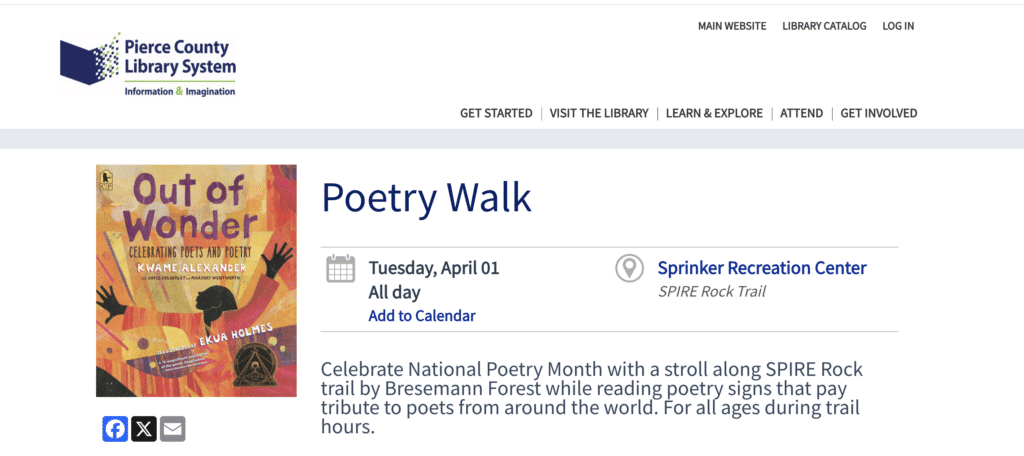This screenshot has width=1024, height=456.
Task: Click Add to Calendar link
Action: tap(422, 316)
